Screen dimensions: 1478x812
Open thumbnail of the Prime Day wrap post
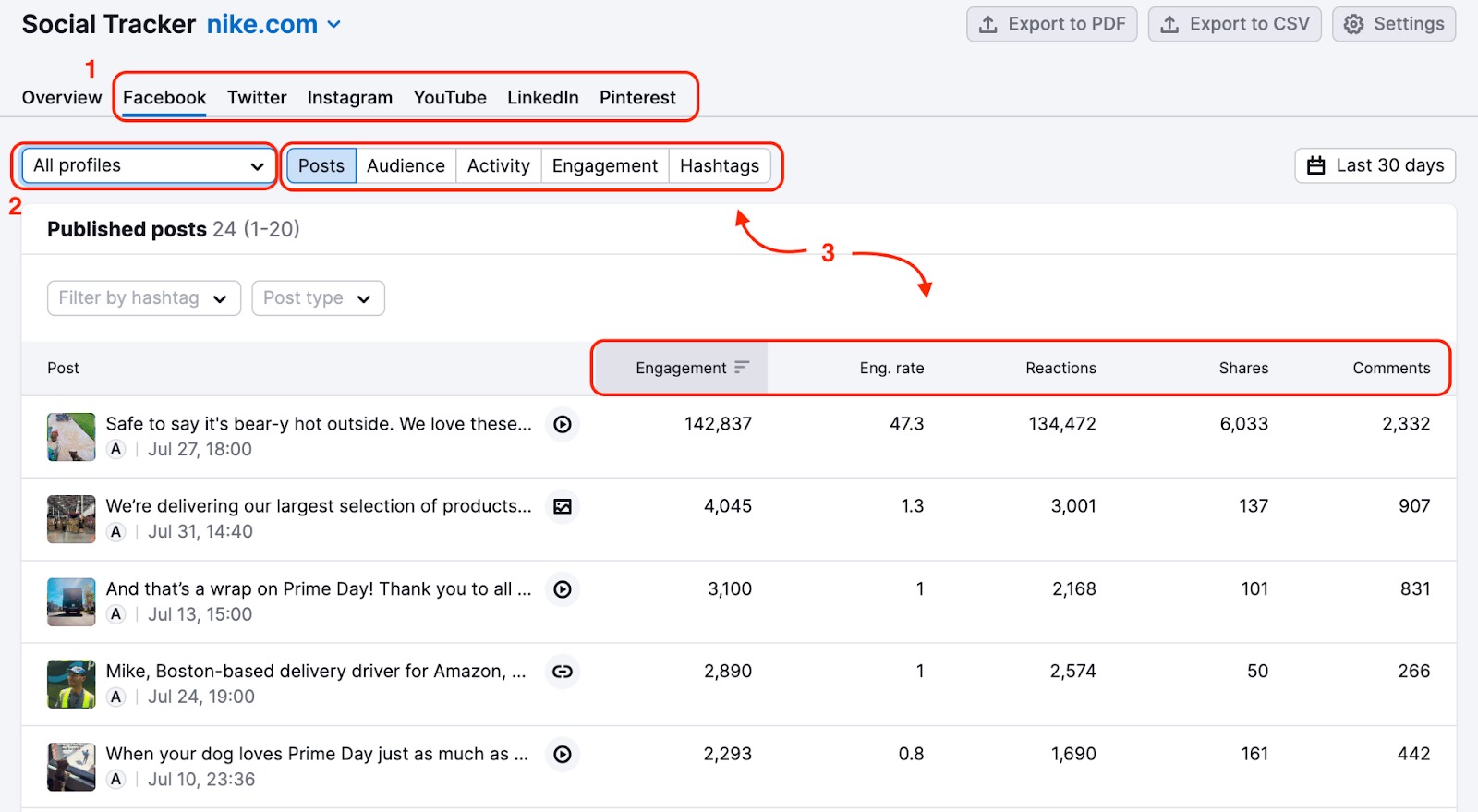(x=71, y=602)
